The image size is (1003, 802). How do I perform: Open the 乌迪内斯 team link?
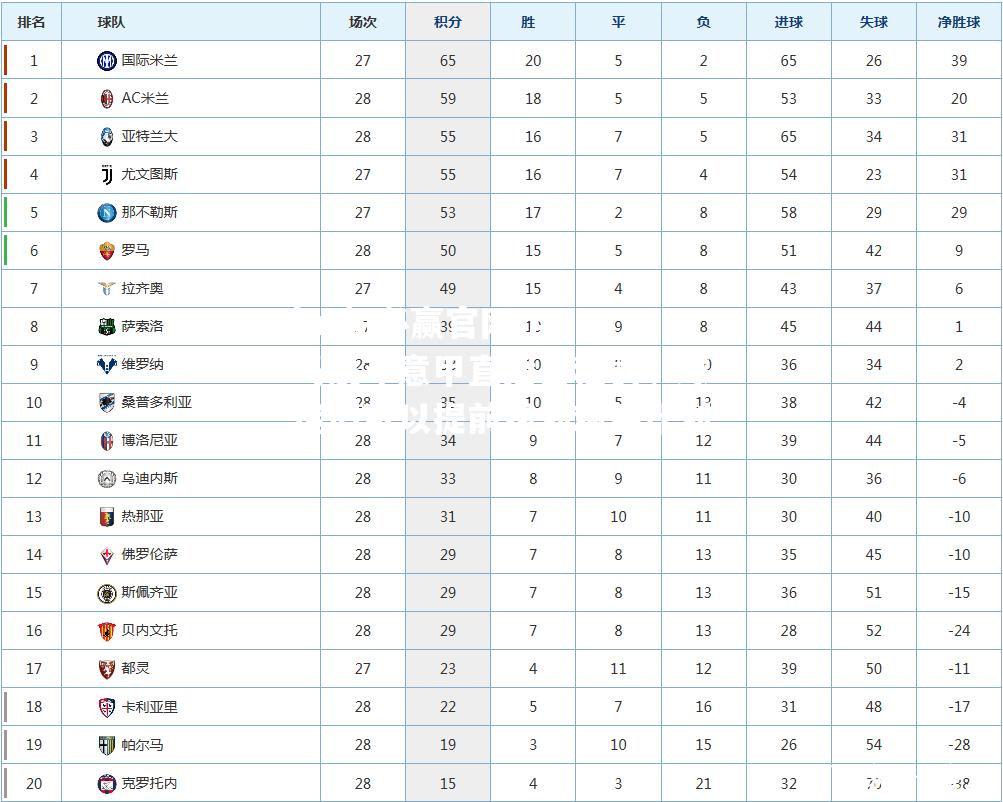150,478
